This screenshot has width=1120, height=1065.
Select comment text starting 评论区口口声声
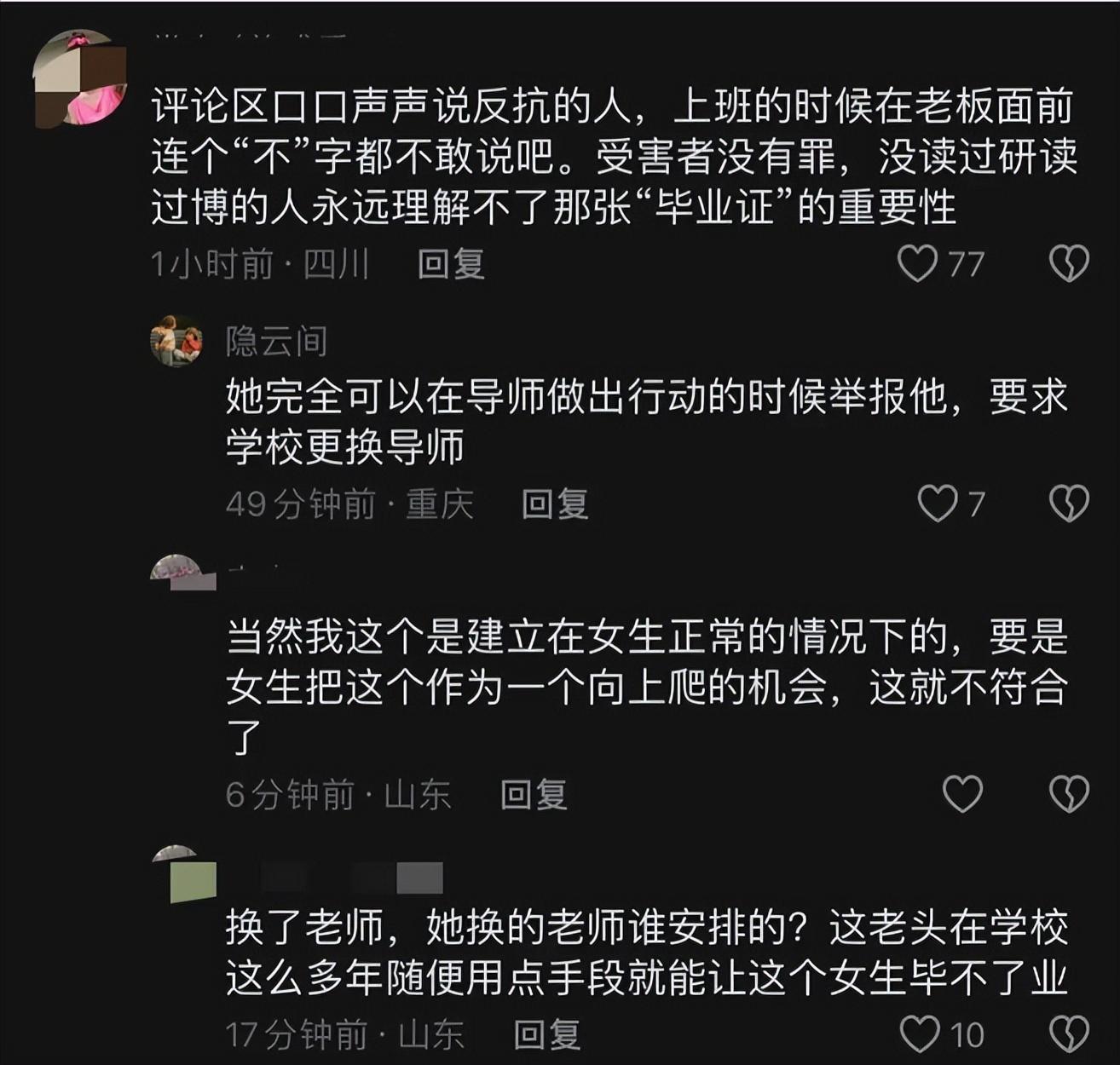(x=614, y=158)
